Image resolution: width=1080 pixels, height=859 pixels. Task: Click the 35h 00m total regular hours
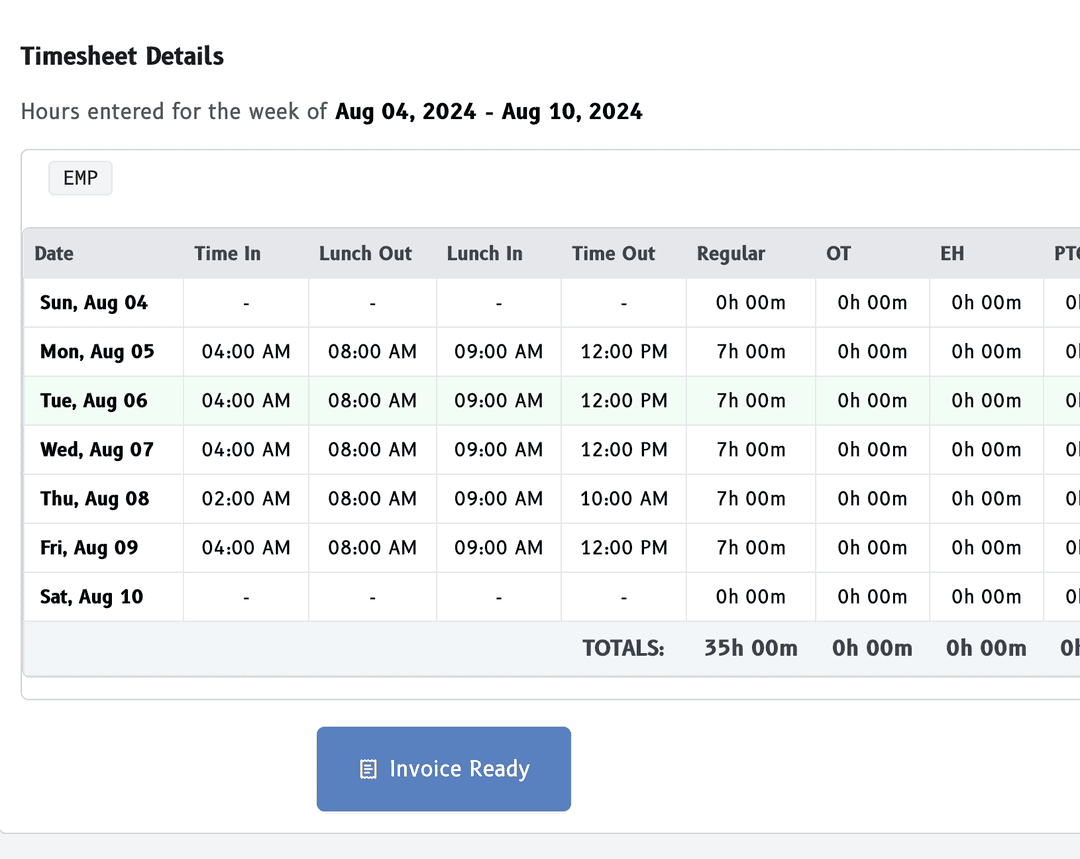(x=750, y=648)
